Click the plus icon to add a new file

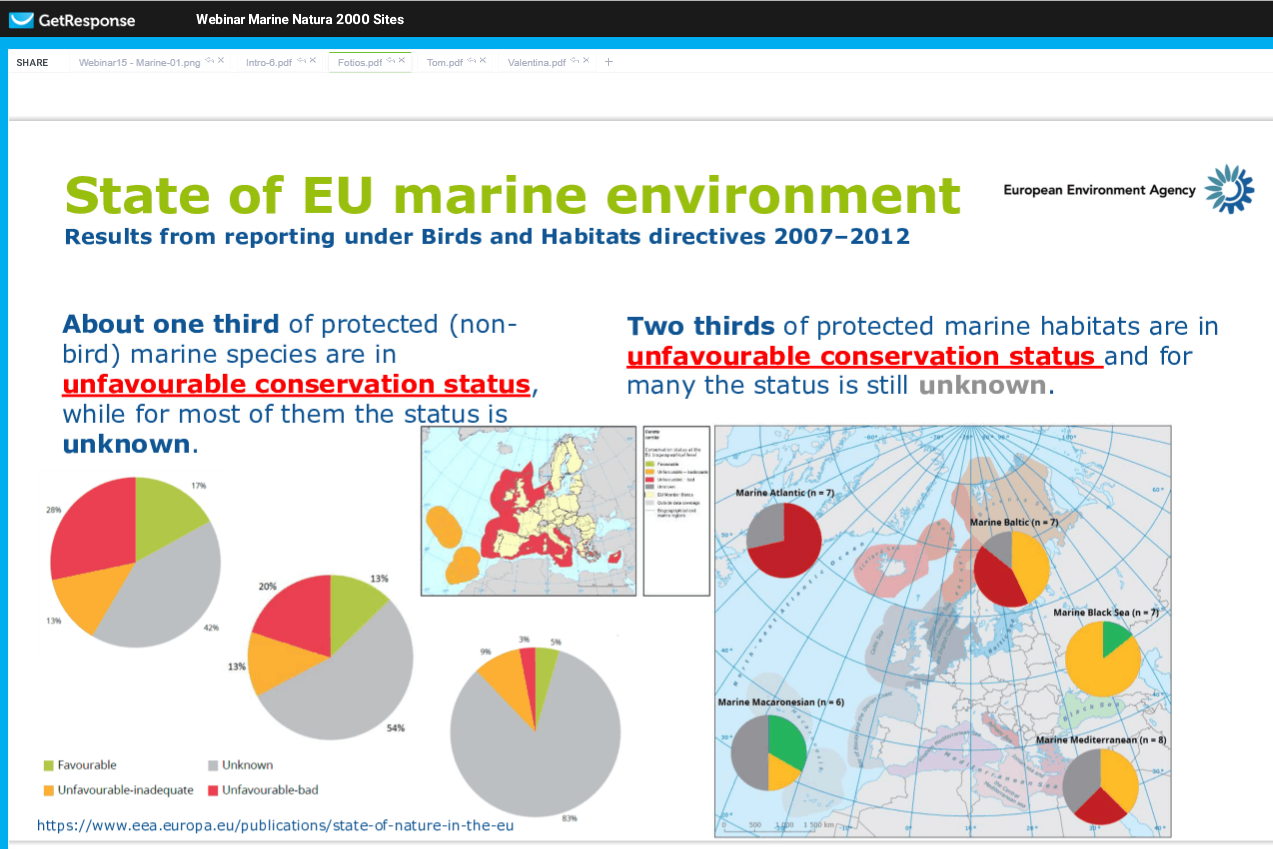click(x=608, y=61)
